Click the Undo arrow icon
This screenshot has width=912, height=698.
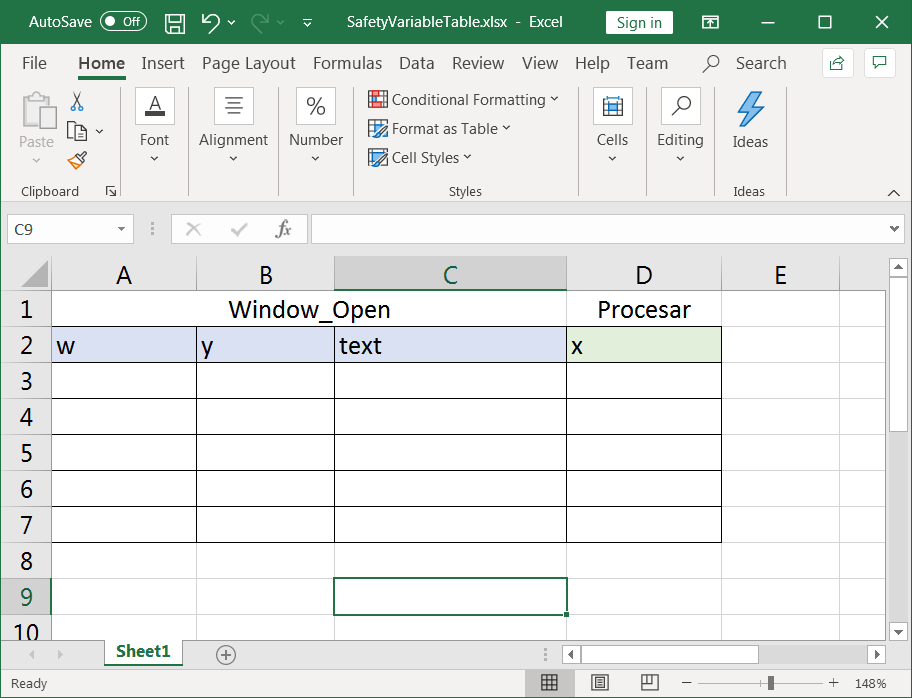pos(211,23)
